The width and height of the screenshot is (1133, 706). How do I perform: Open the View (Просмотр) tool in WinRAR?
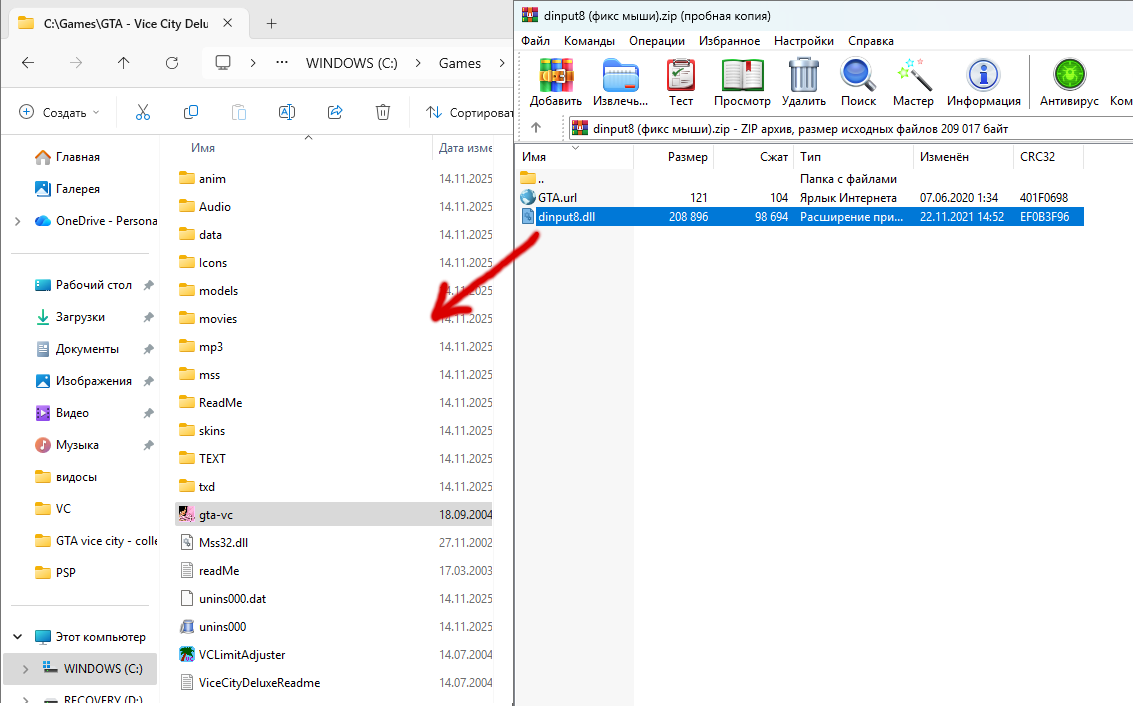point(742,82)
